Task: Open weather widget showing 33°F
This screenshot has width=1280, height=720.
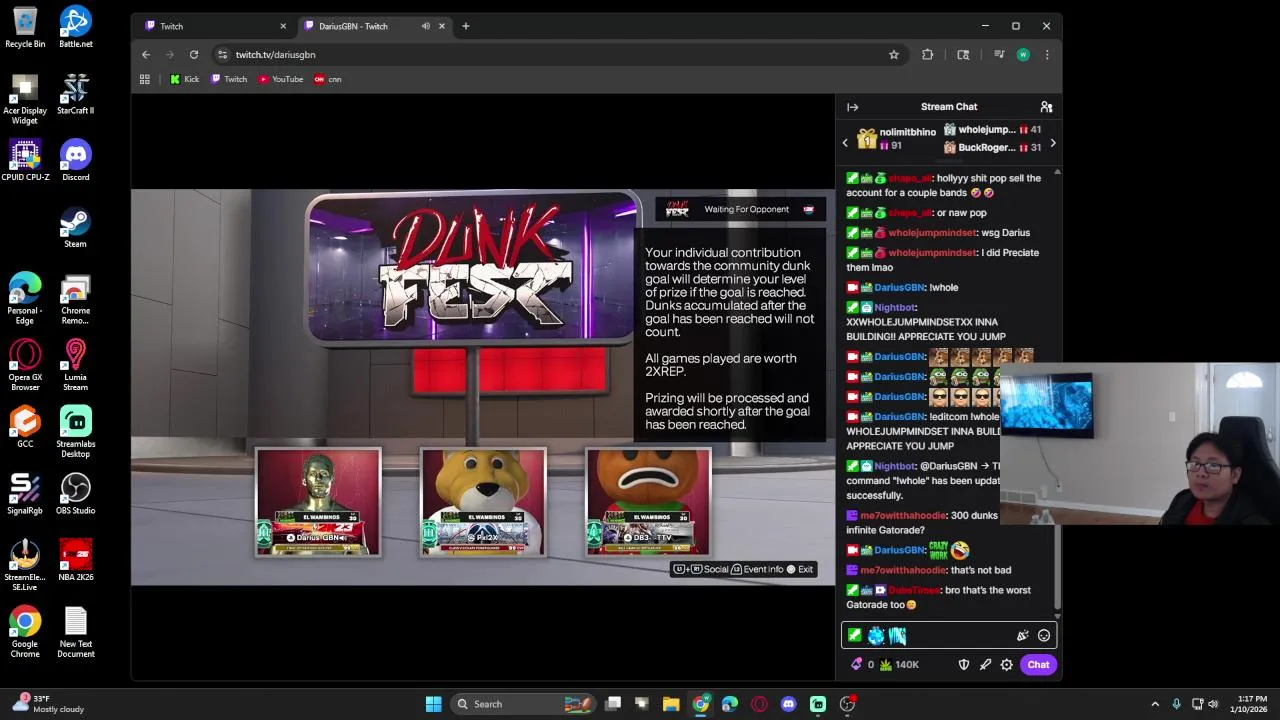Action: coord(48,704)
